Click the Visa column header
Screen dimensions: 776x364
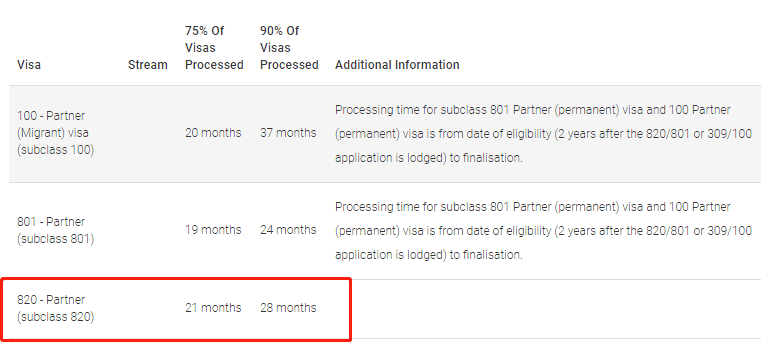[29, 65]
